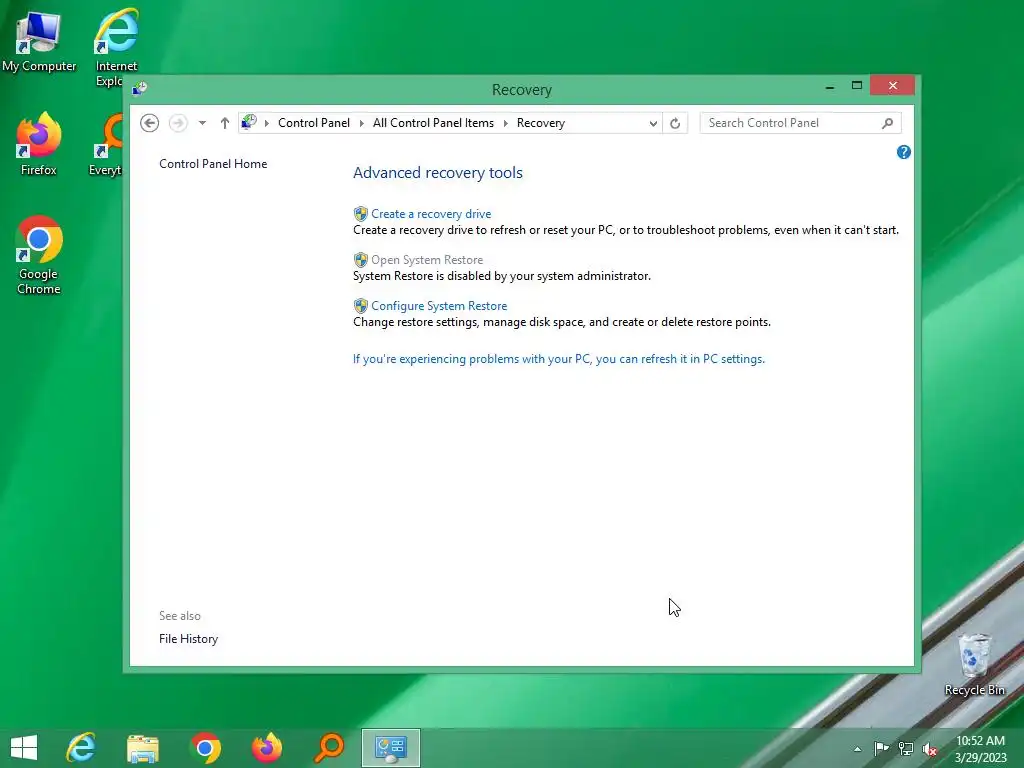Refresh the Recovery page
The width and height of the screenshot is (1024, 768).
pyautogui.click(x=675, y=123)
